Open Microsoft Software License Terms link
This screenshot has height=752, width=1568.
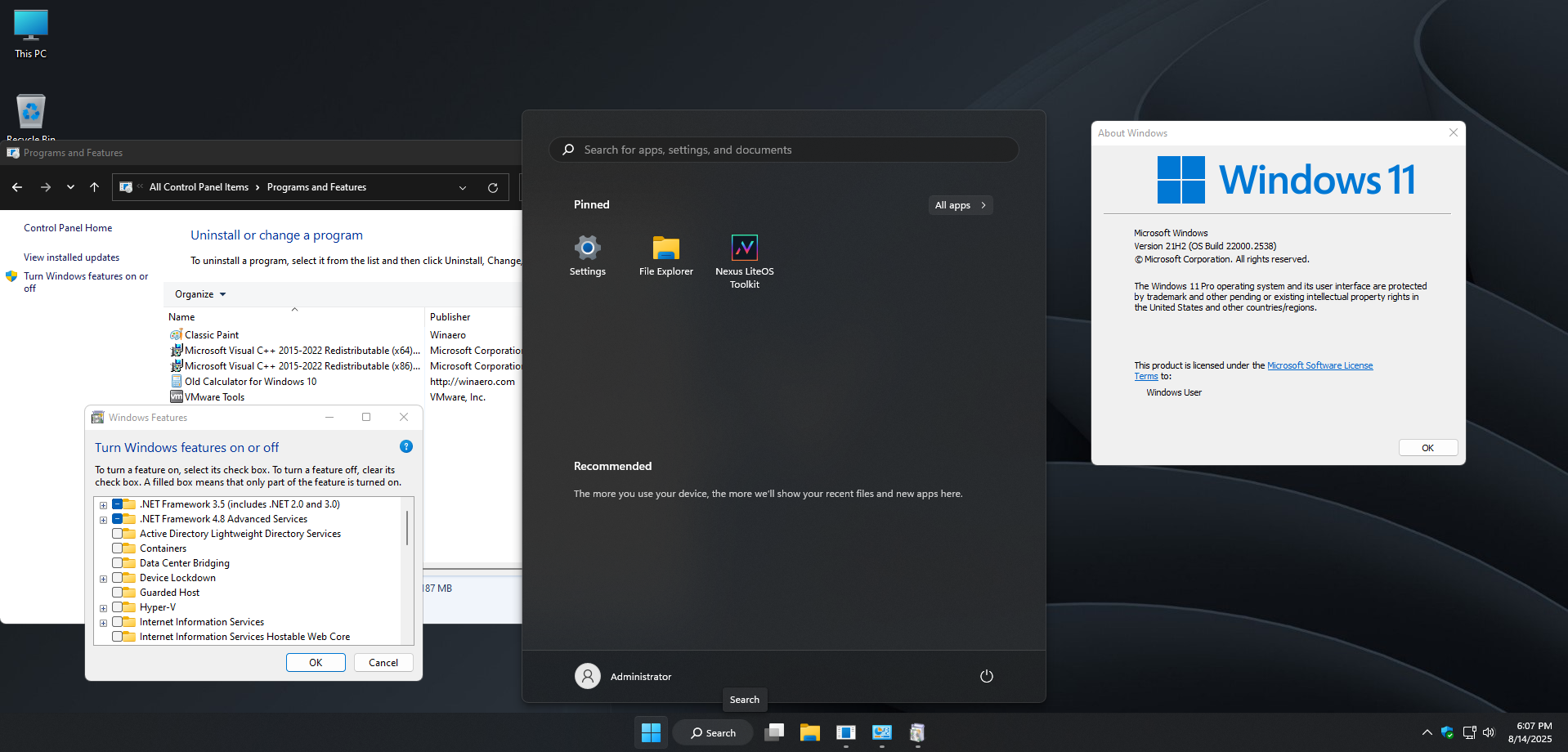1319,365
